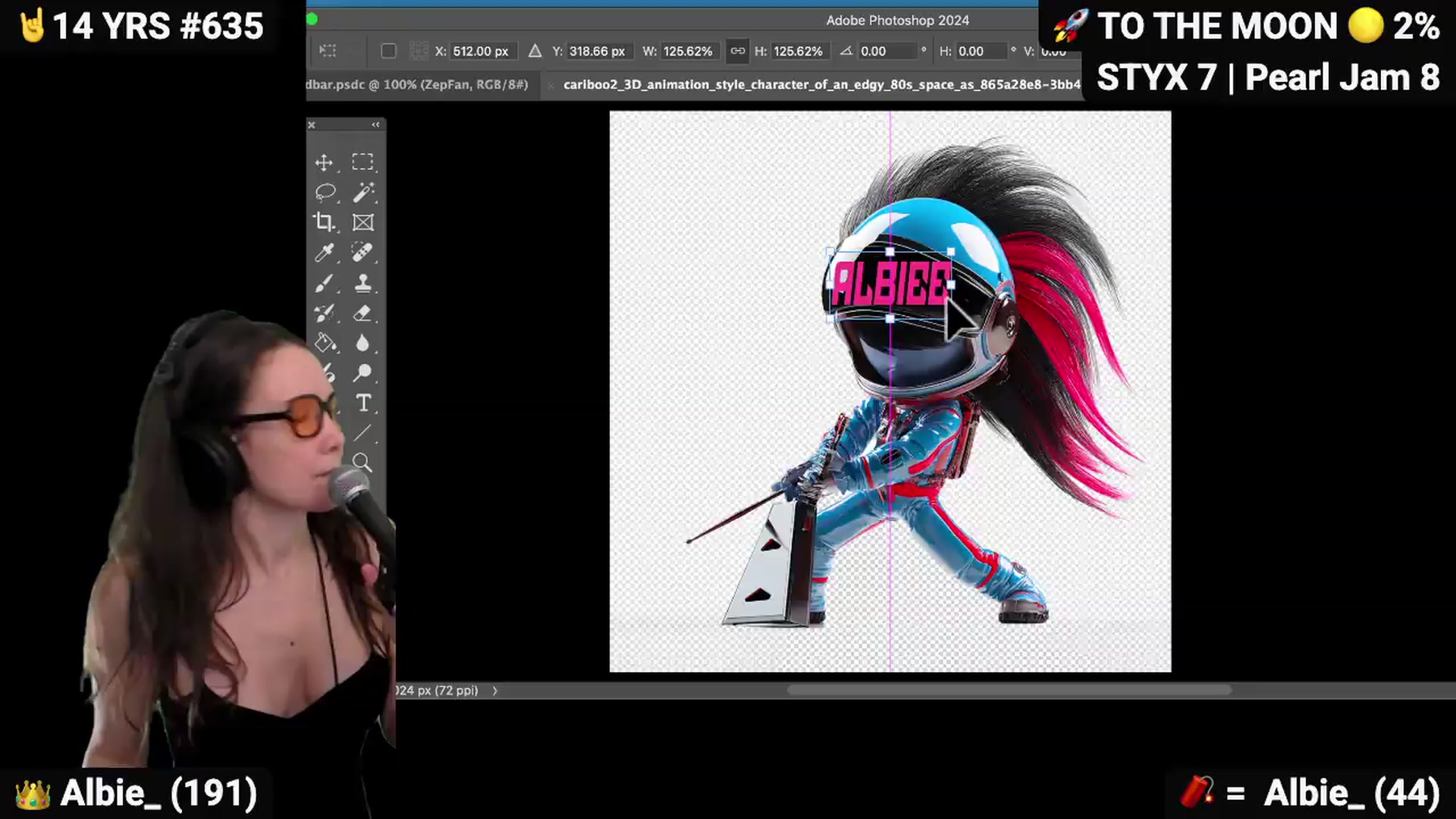Click the green window zoom button
Screen dimensions: 1456x819
tap(312, 20)
